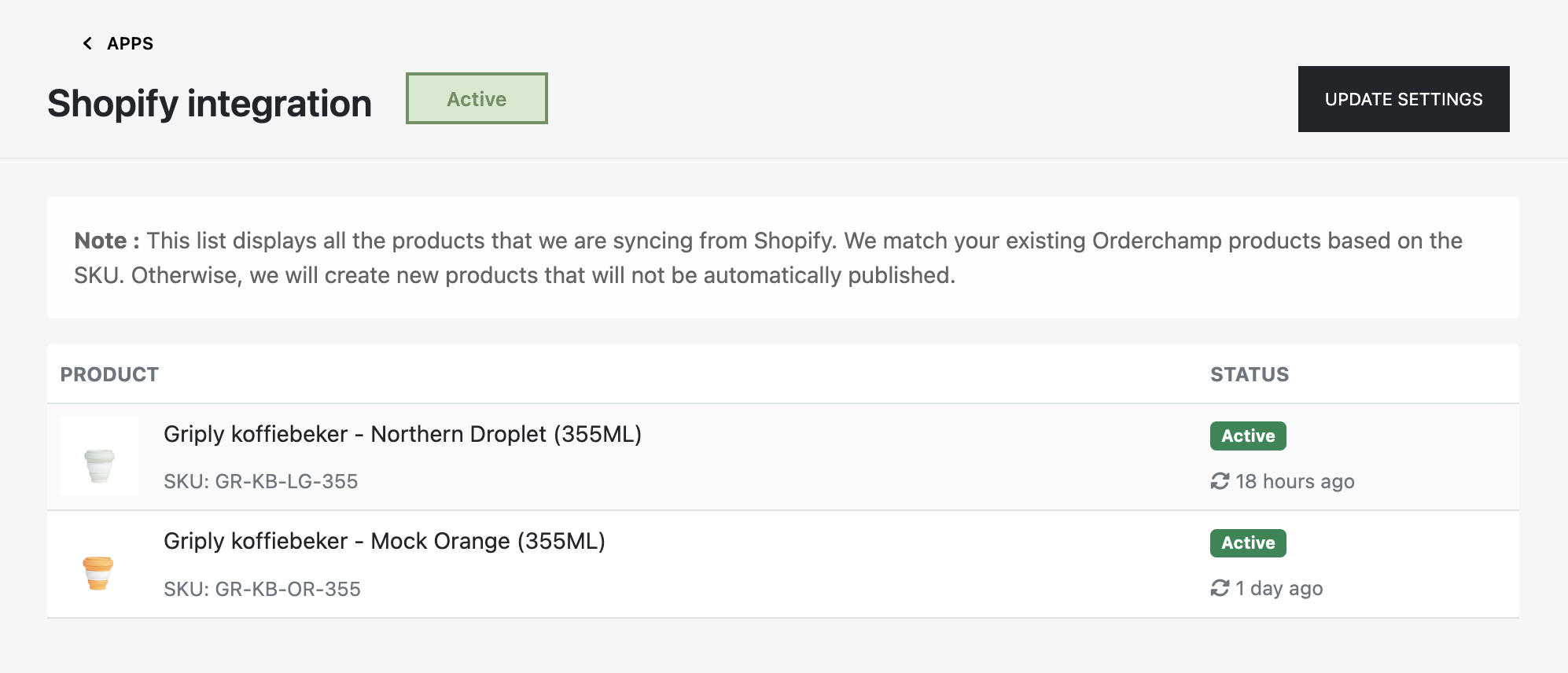Click the '1 day ago' sync time
The width and height of the screenshot is (1568, 673).
tap(1279, 588)
